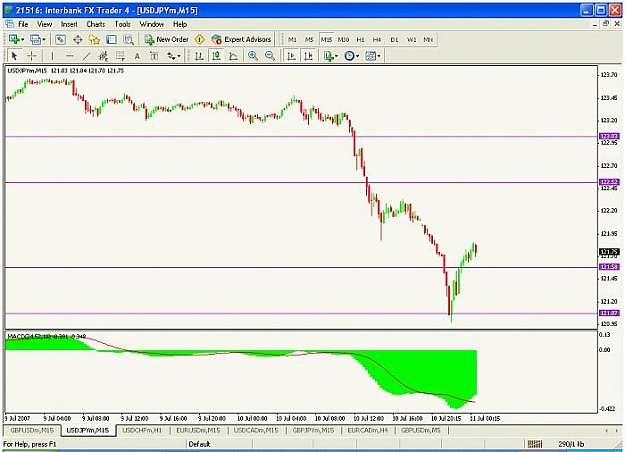Open the Help menu
This screenshot has width=625, height=452.
(180, 24)
